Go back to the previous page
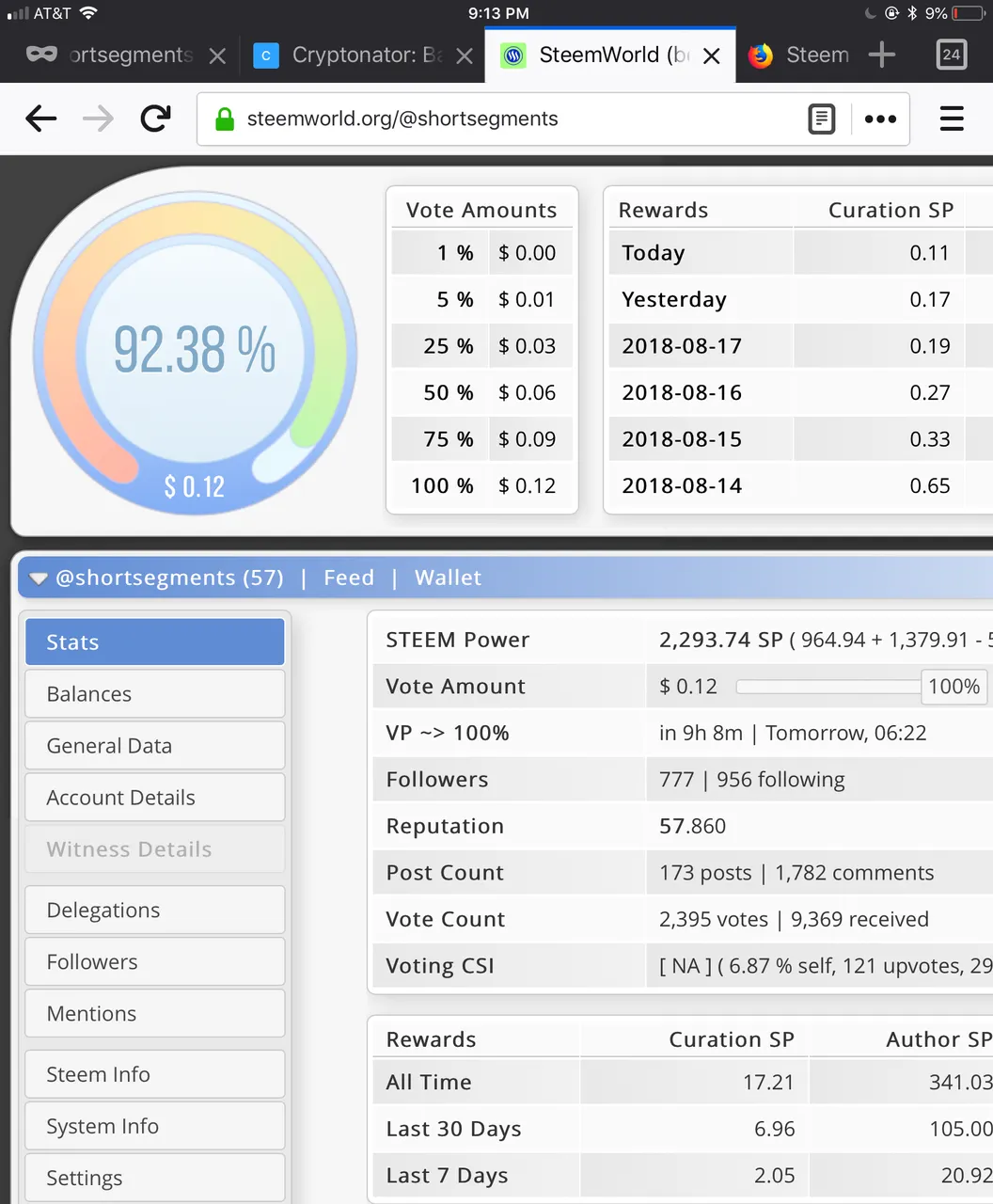993x1204 pixels. point(41,119)
